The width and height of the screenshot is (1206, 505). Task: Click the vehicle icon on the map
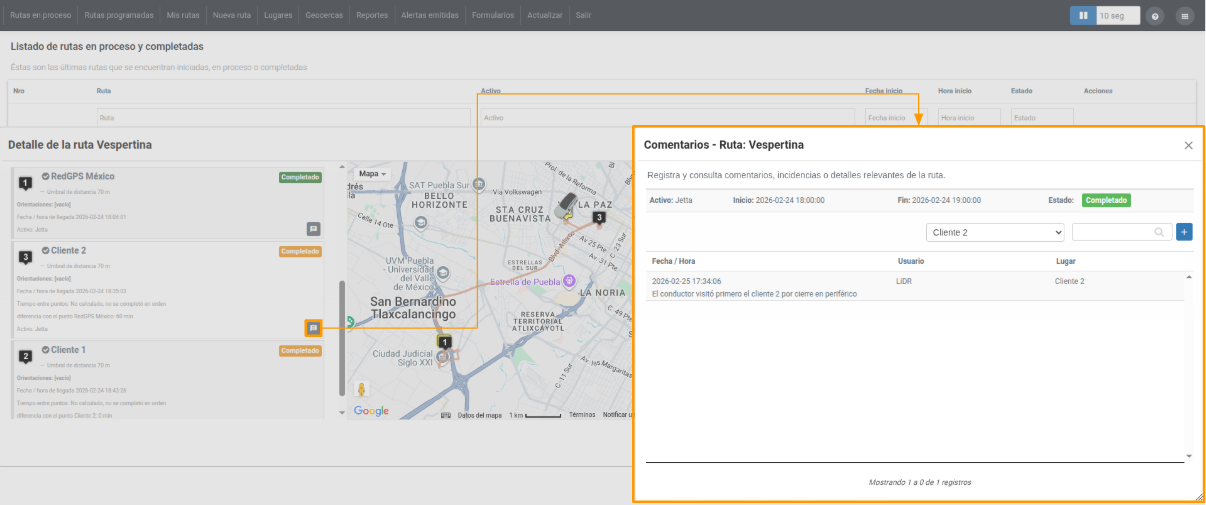(x=568, y=204)
